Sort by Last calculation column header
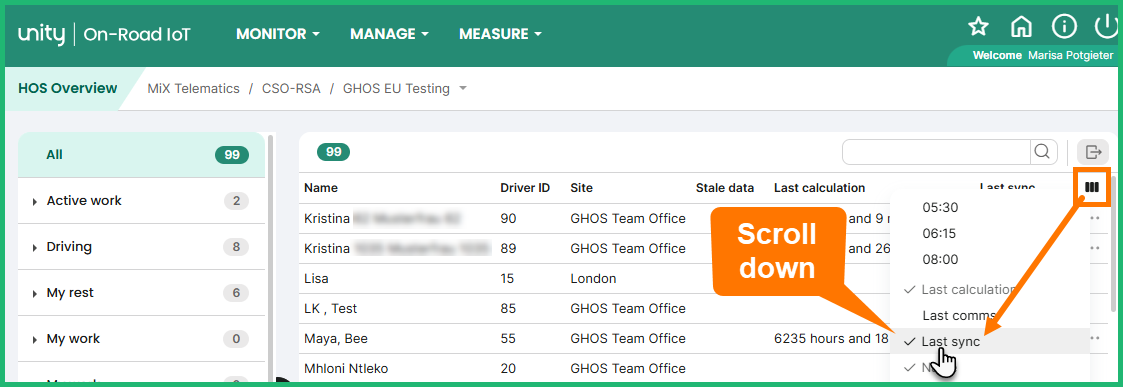 819,188
